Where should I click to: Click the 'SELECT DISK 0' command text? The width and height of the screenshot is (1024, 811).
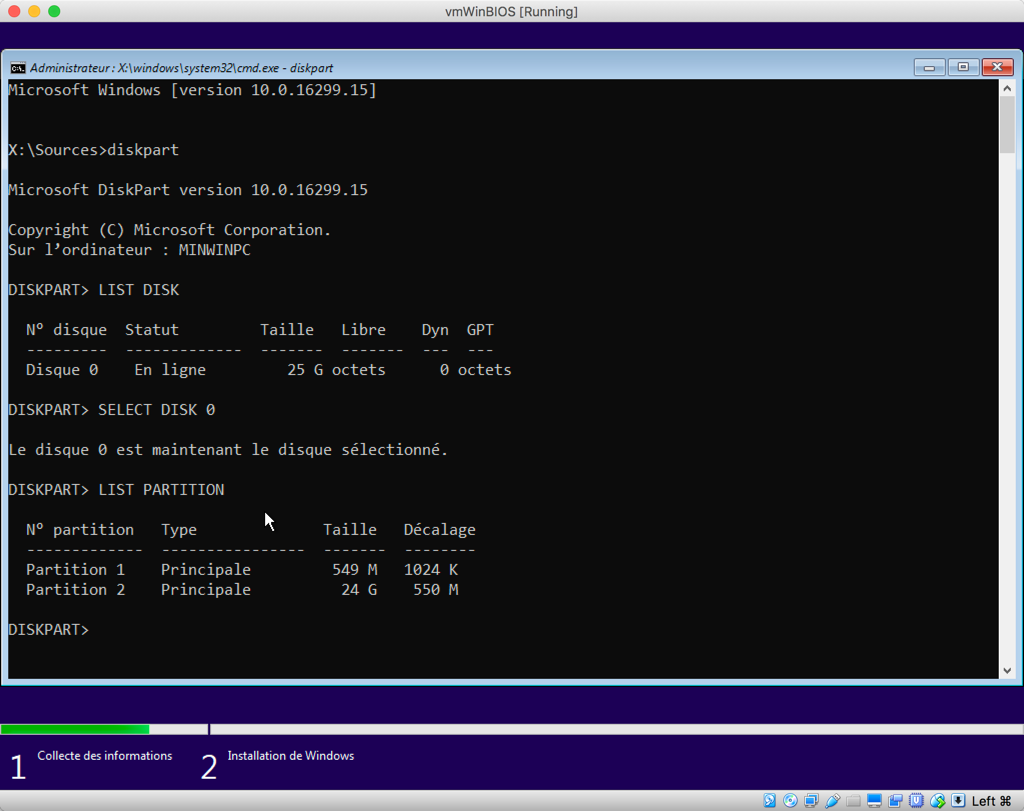pyautogui.click(x=157, y=409)
